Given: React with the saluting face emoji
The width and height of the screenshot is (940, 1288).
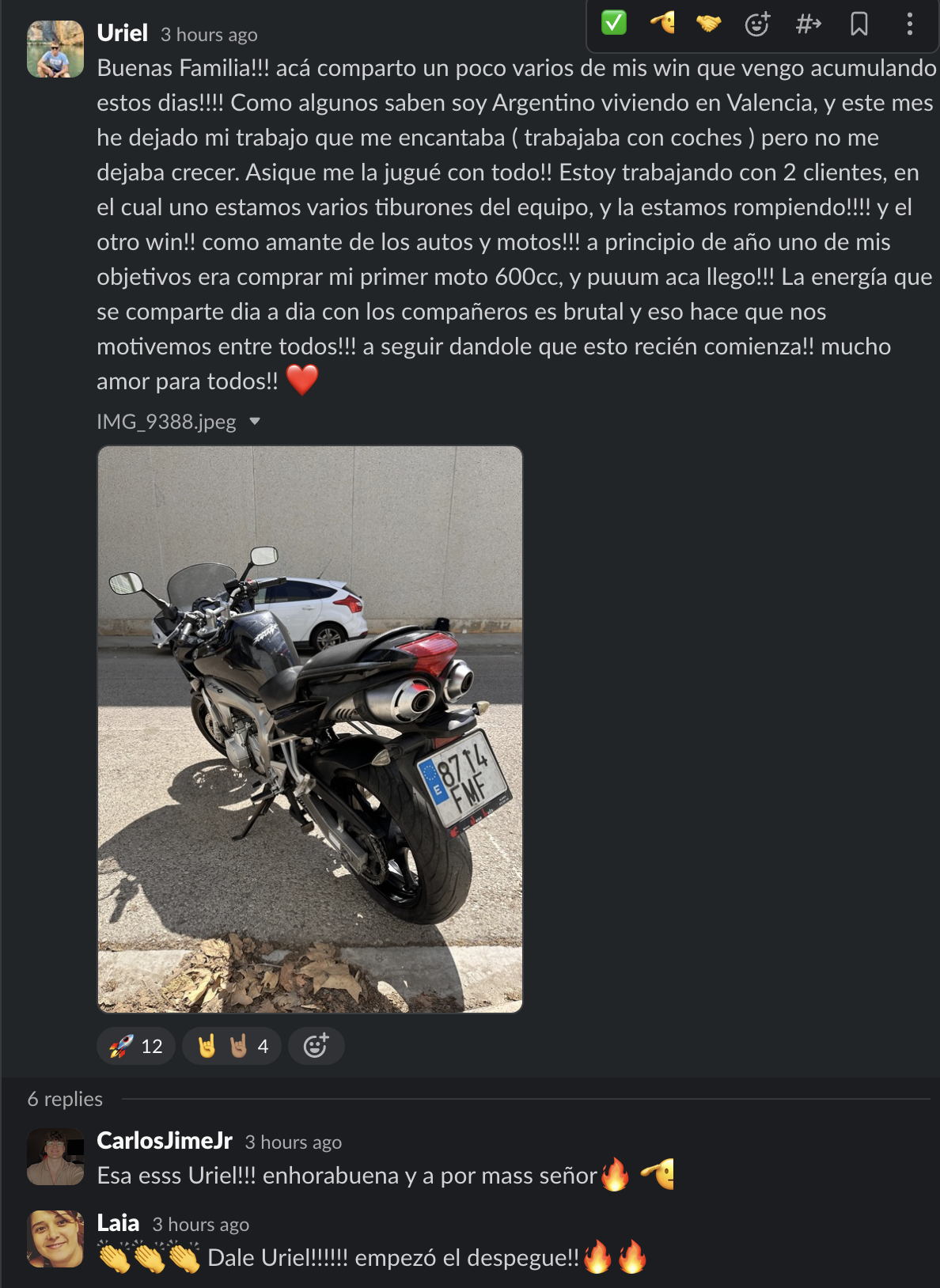Looking at the screenshot, I should tap(662, 23).
